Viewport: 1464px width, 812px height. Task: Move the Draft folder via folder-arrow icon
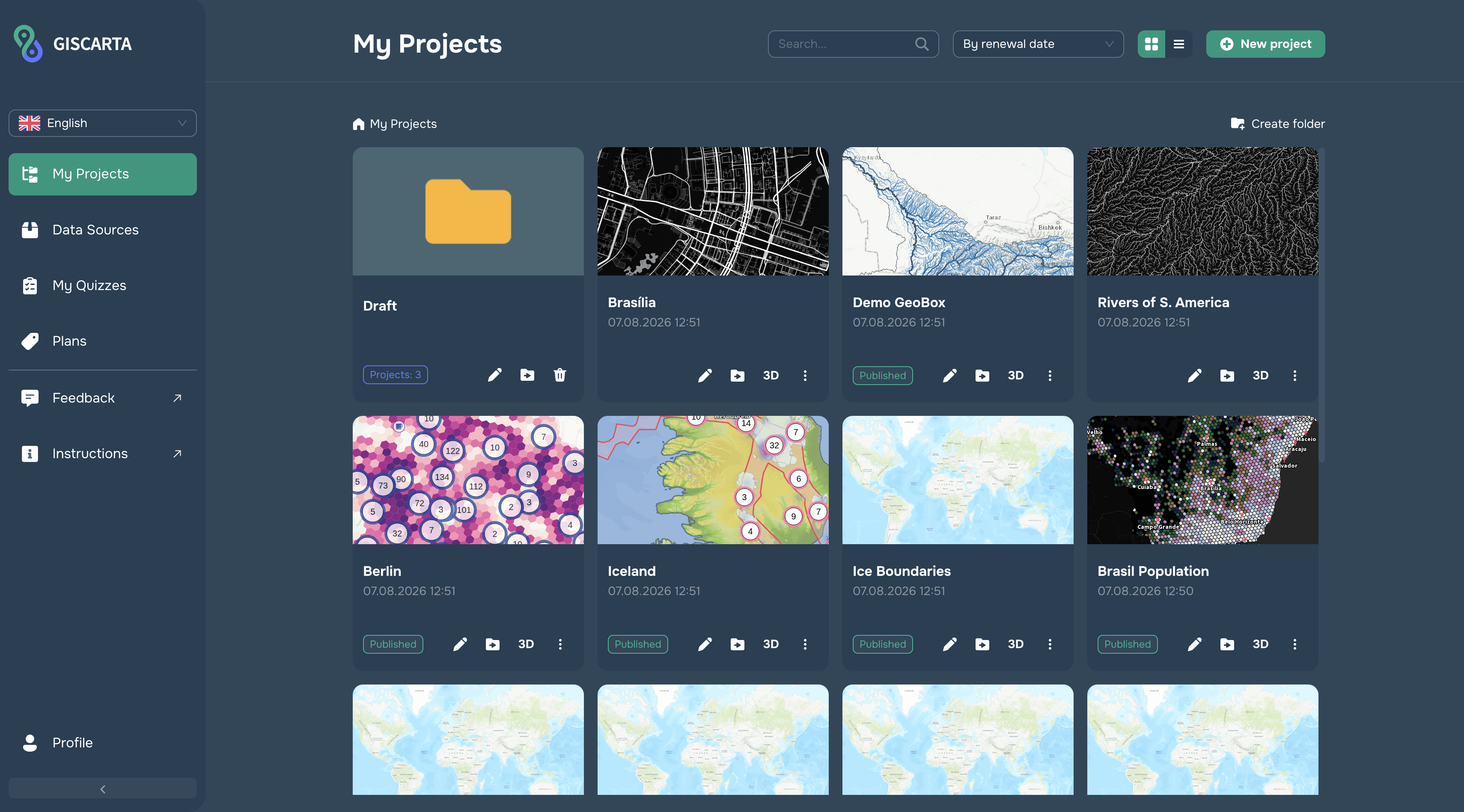coord(527,375)
